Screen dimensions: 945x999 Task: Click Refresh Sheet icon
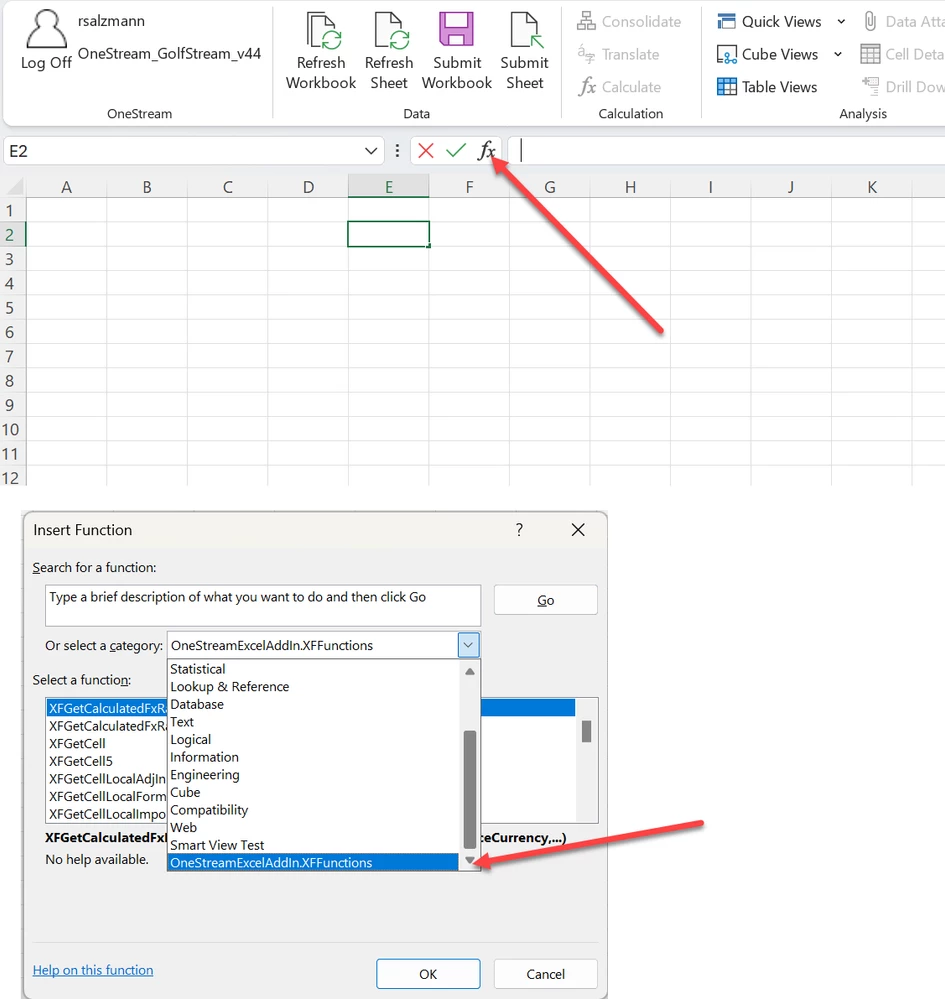click(391, 30)
